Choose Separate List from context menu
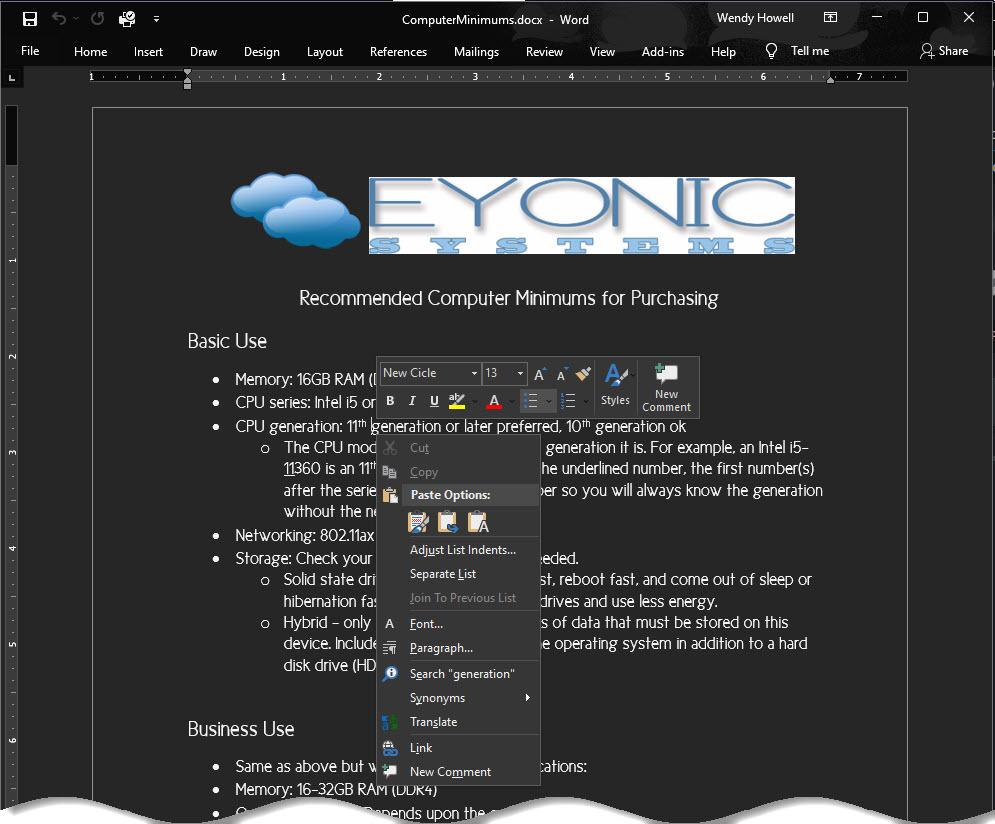Viewport: 995px width, 824px height. point(458,574)
